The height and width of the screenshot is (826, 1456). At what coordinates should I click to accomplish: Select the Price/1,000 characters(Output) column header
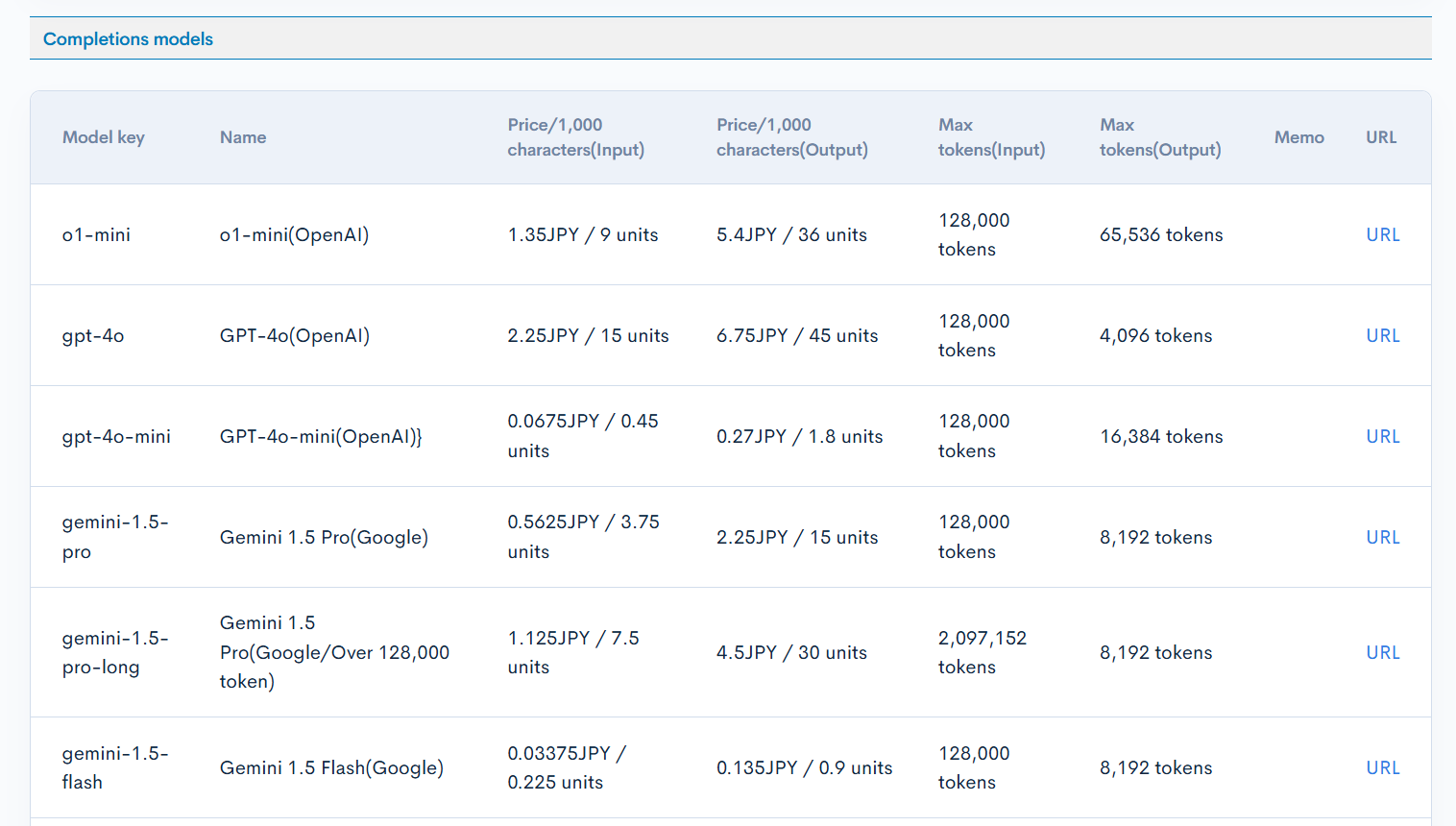click(791, 137)
